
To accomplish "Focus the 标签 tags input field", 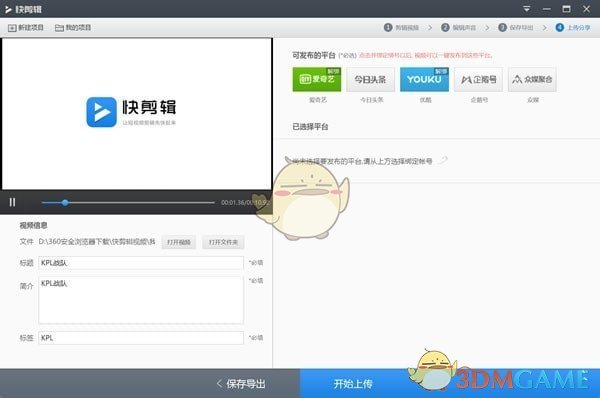I will pos(141,338).
